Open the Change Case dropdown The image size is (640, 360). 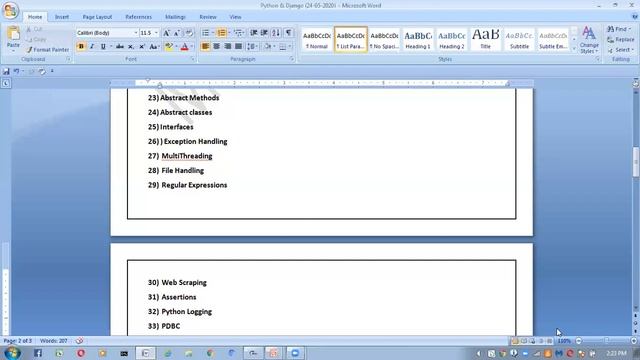point(154,47)
